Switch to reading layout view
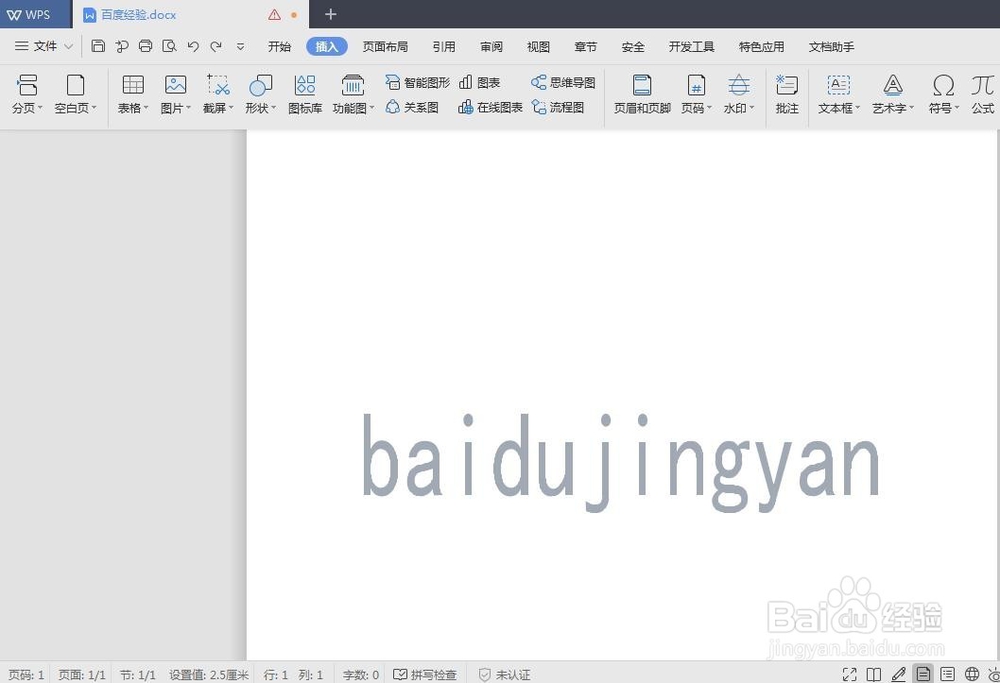1000x683 pixels. pos(874,674)
